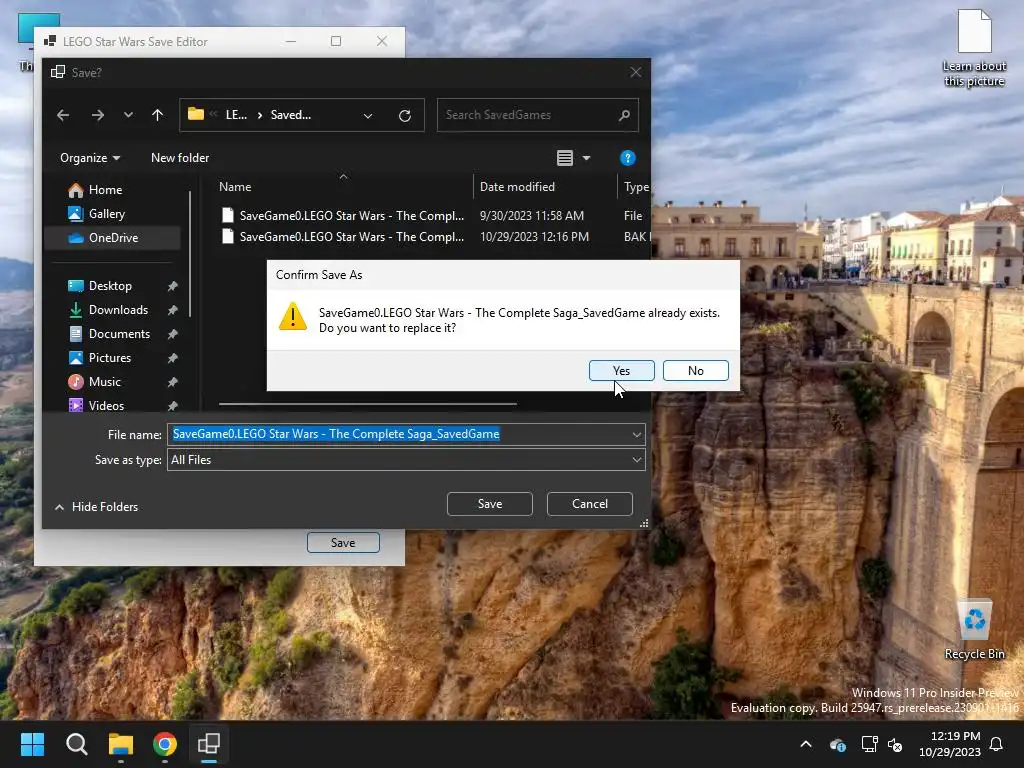
Task: Refresh the SavedGames folder view
Action: pyautogui.click(x=405, y=116)
